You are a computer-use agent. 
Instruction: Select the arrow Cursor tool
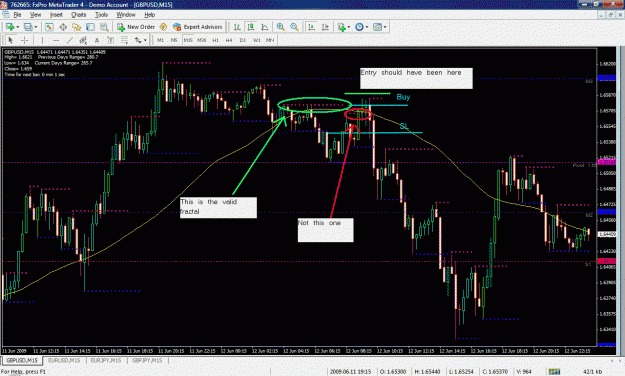pyautogui.click(x=11, y=40)
